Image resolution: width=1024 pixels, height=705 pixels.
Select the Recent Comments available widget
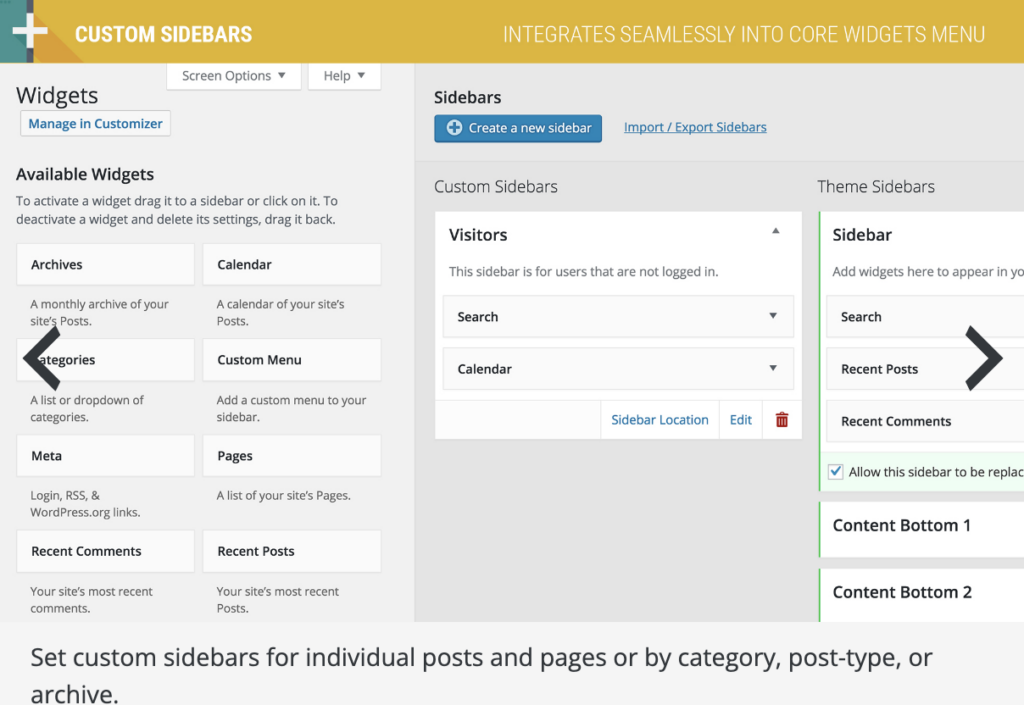105,551
